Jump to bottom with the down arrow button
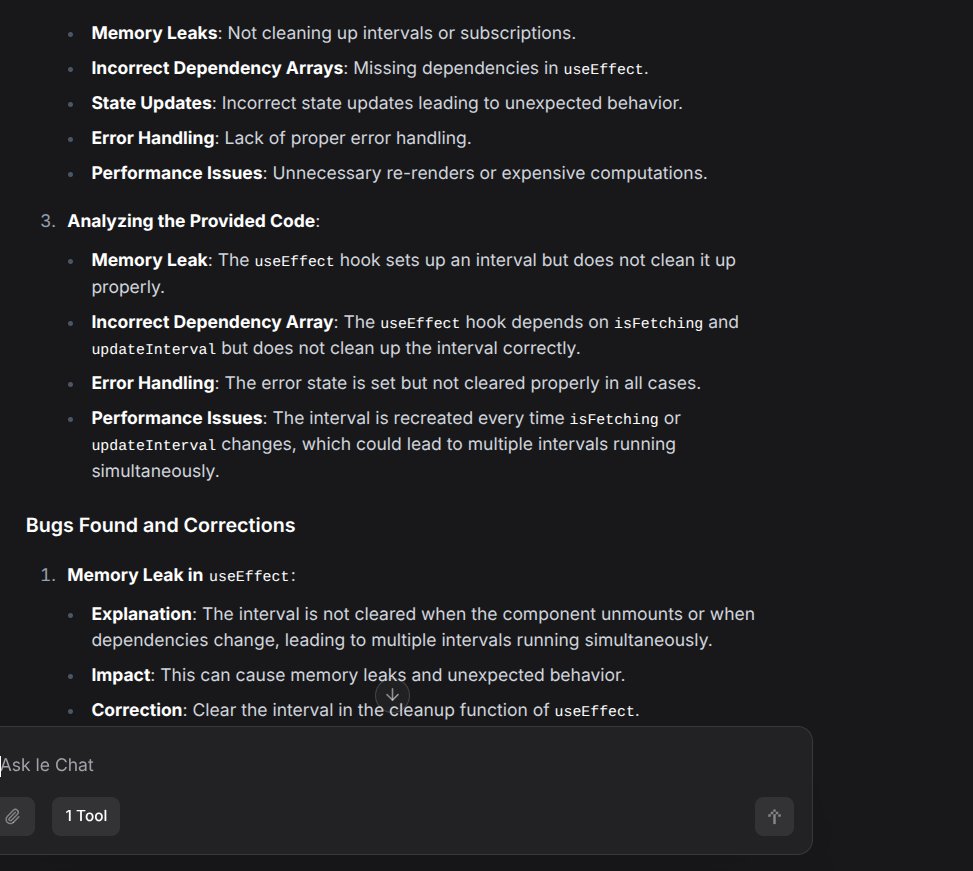Image resolution: width=973 pixels, height=871 pixels. pyautogui.click(x=392, y=695)
